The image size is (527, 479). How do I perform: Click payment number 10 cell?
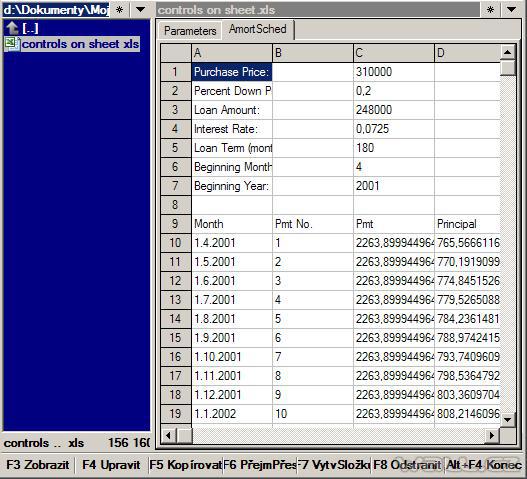pyautogui.click(x=313, y=413)
